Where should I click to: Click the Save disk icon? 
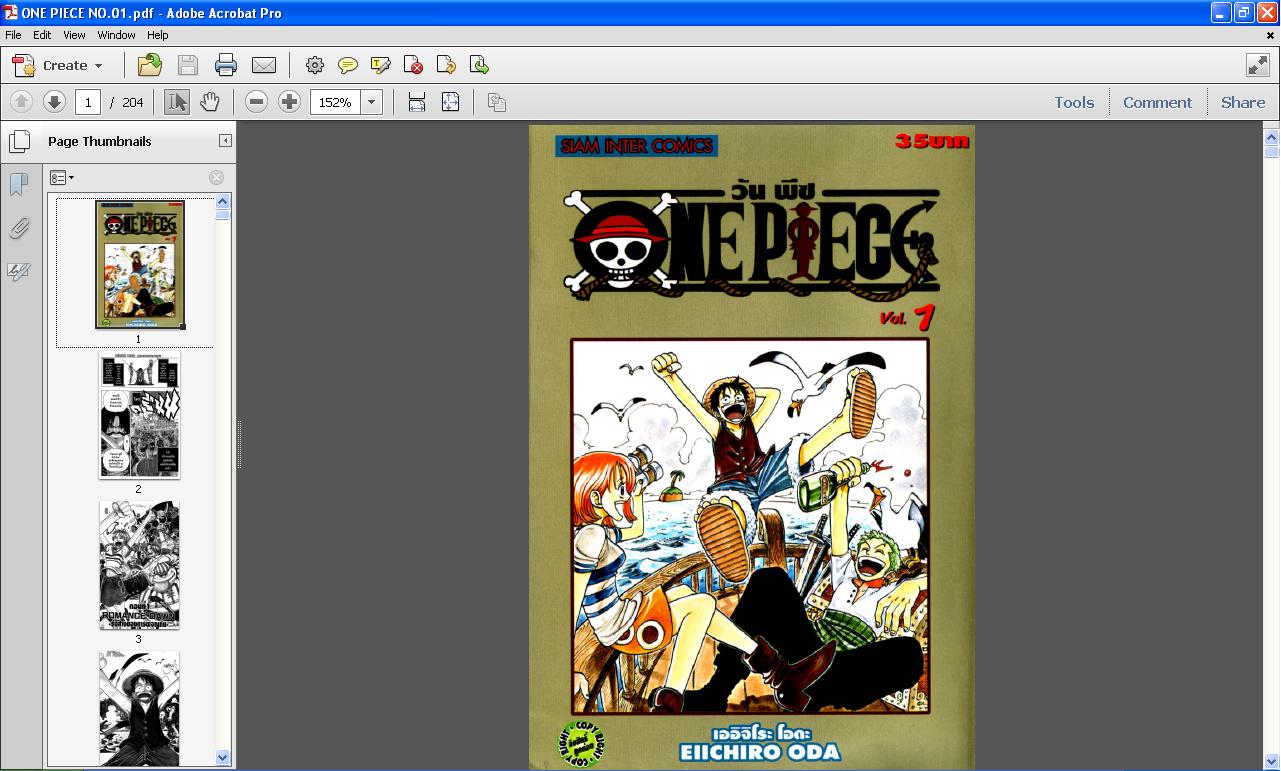pyautogui.click(x=188, y=65)
